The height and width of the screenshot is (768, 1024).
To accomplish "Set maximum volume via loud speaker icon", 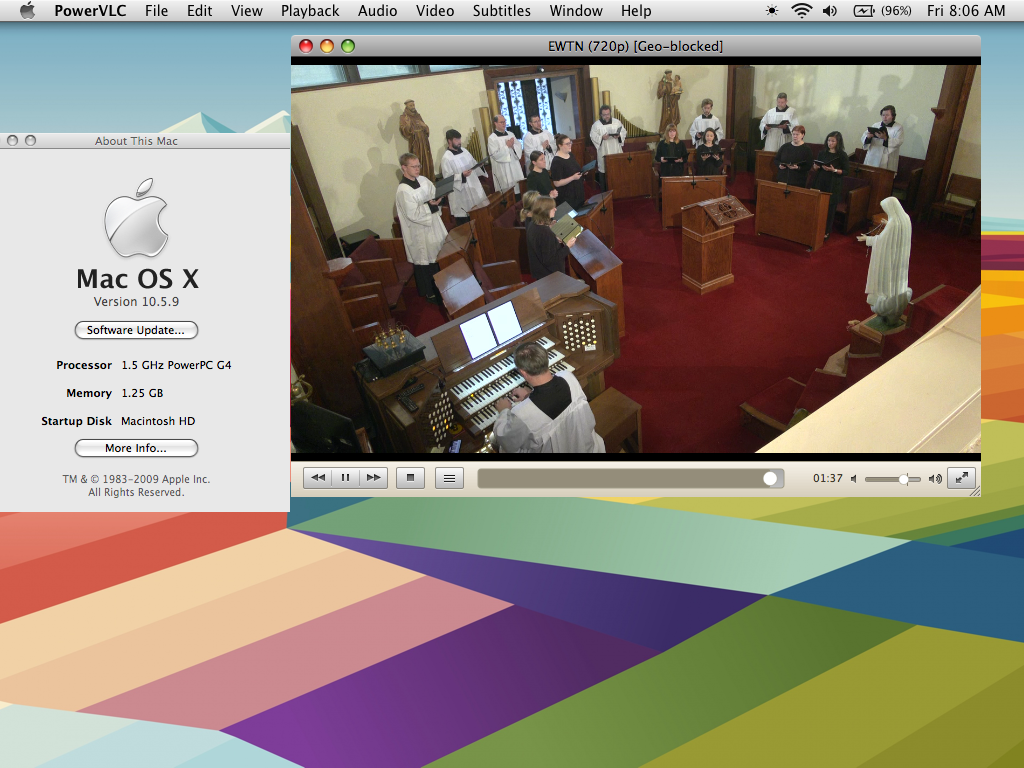I will tap(935, 479).
